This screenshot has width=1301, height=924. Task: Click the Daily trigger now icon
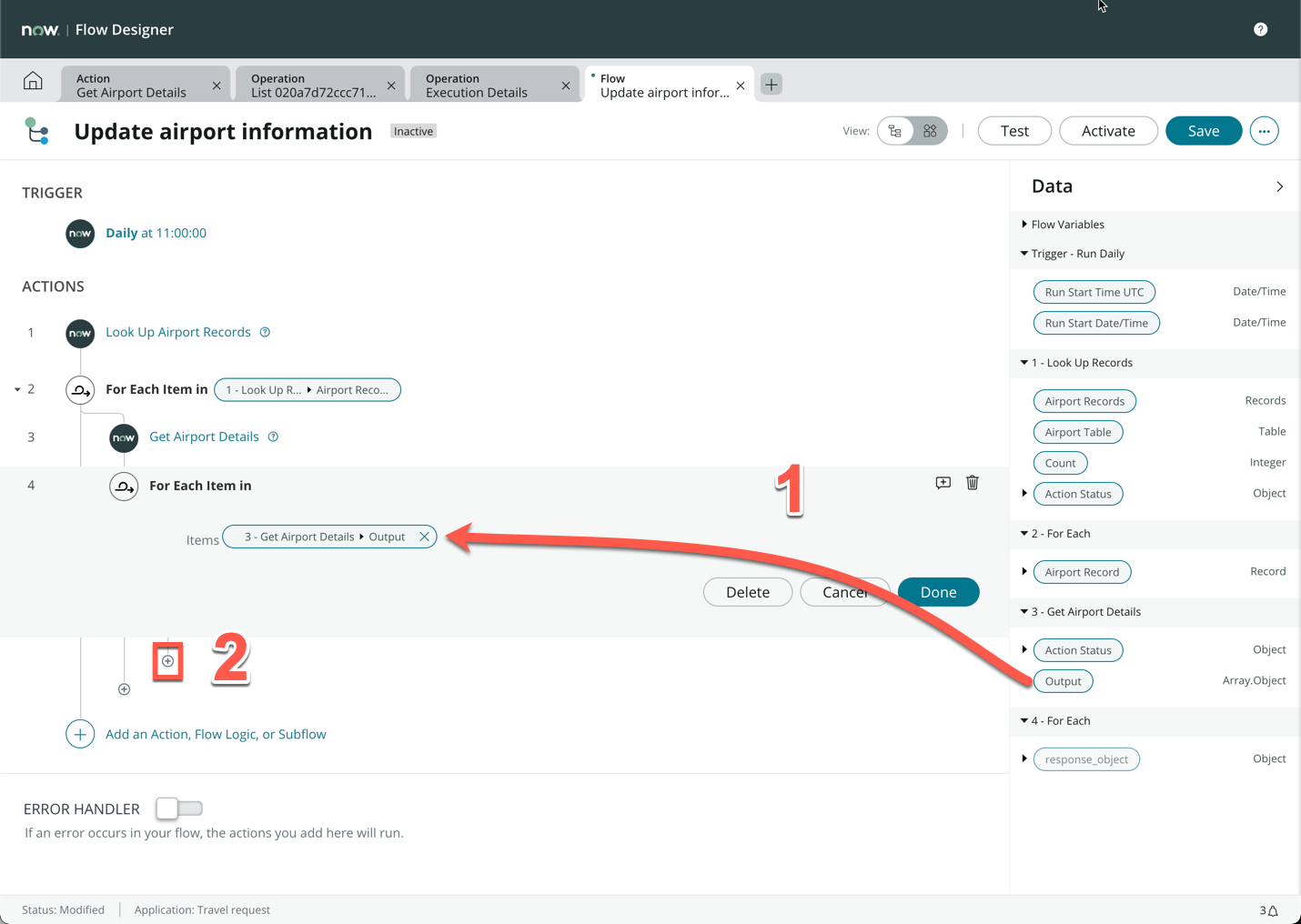pyautogui.click(x=80, y=234)
